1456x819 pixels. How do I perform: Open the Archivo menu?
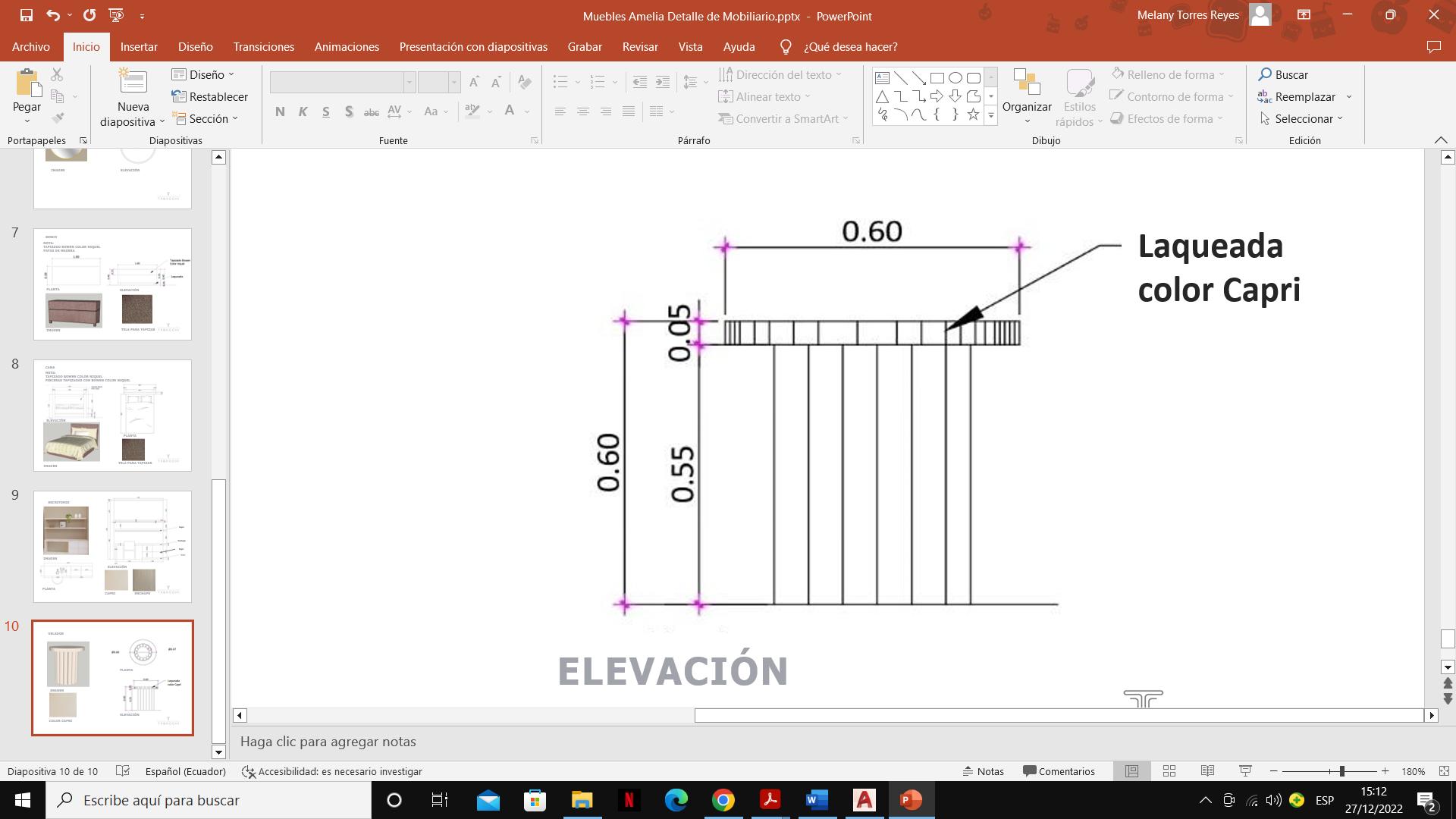[x=31, y=47]
